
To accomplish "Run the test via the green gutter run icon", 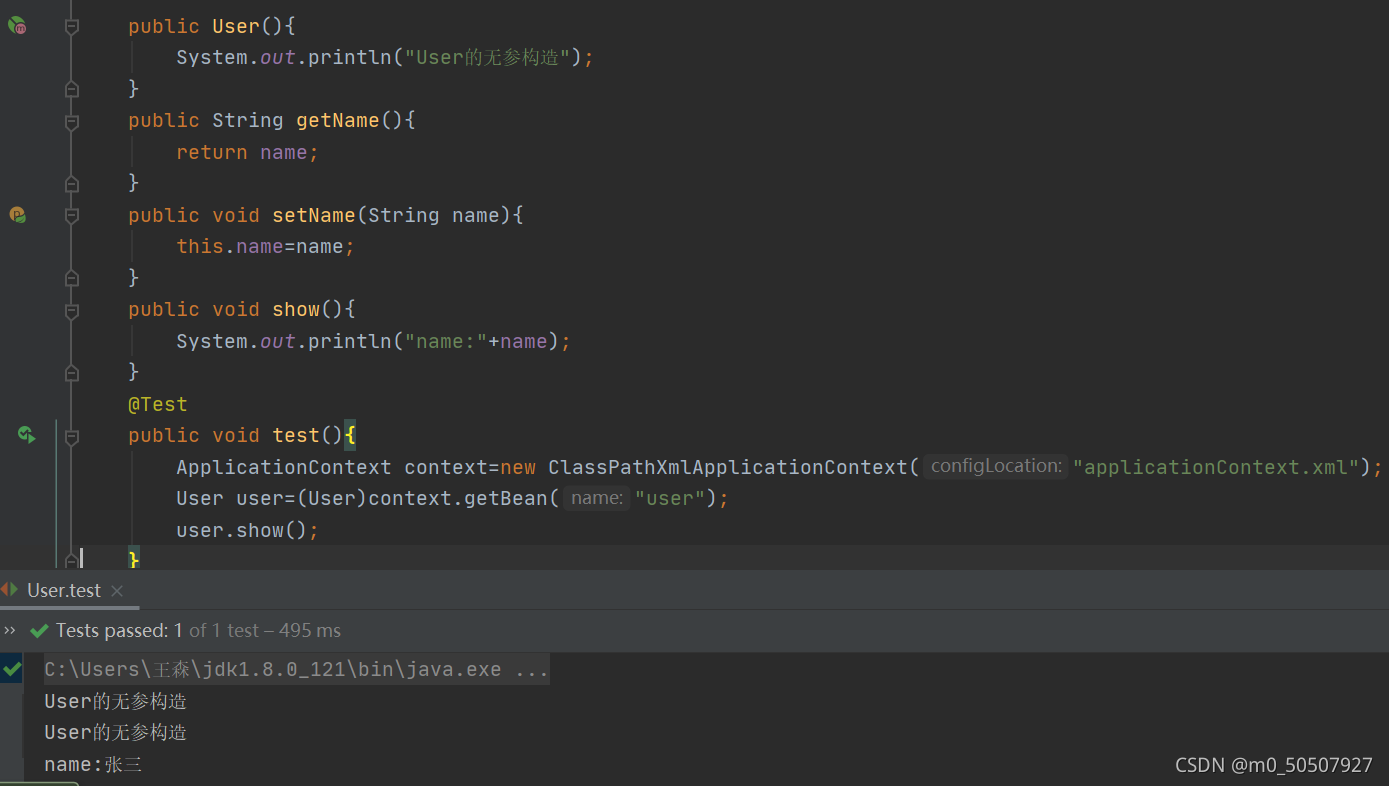I will 26,434.
